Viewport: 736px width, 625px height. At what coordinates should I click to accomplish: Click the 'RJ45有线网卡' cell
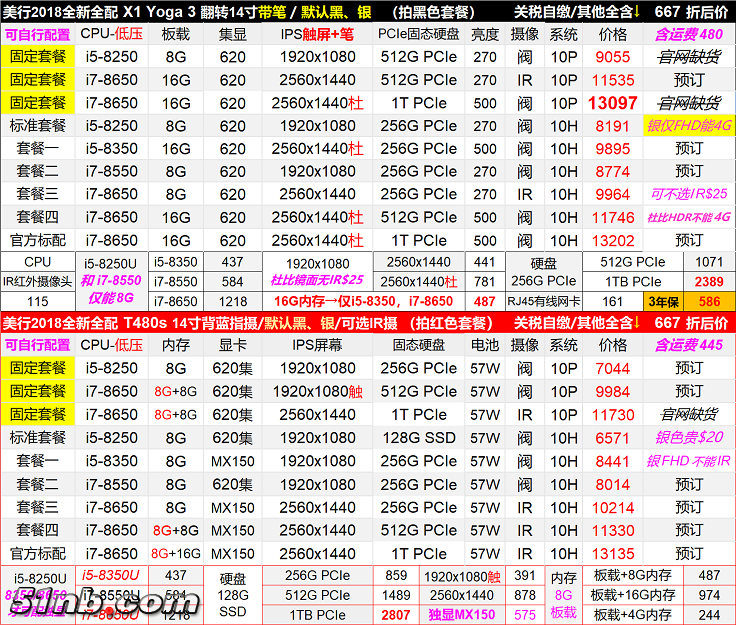click(544, 301)
